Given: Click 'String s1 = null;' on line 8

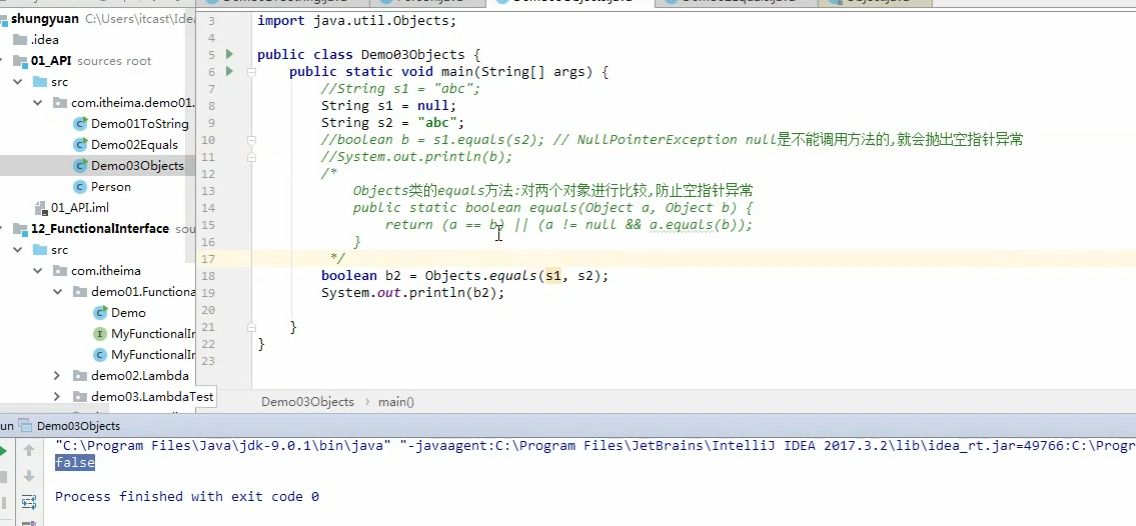Looking at the screenshot, I should pos(389,106).
